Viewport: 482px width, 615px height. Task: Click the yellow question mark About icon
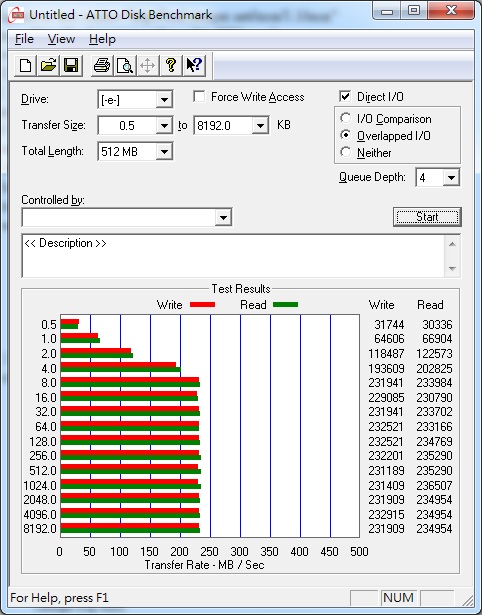(x=171, y=65)
